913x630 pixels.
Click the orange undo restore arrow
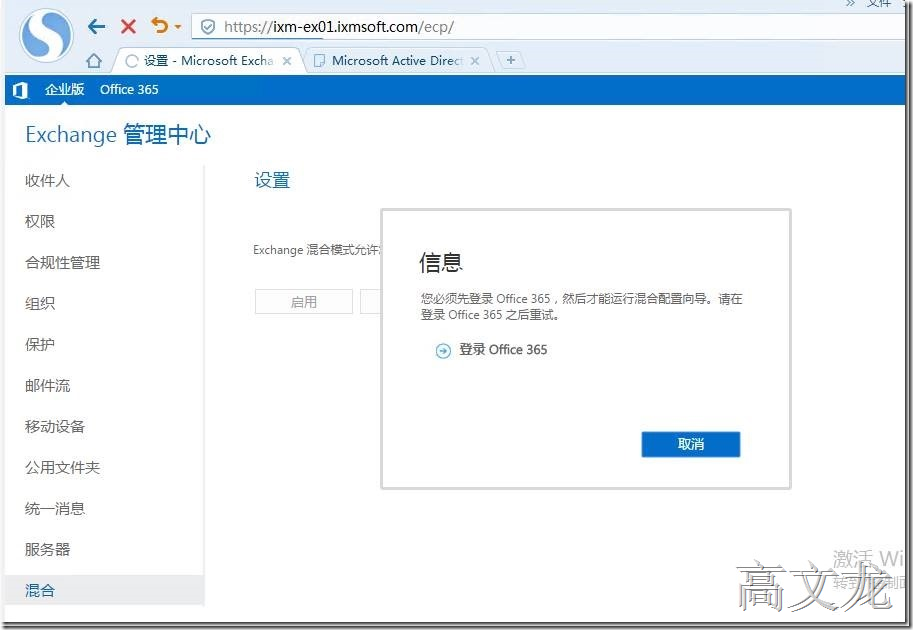159,26
